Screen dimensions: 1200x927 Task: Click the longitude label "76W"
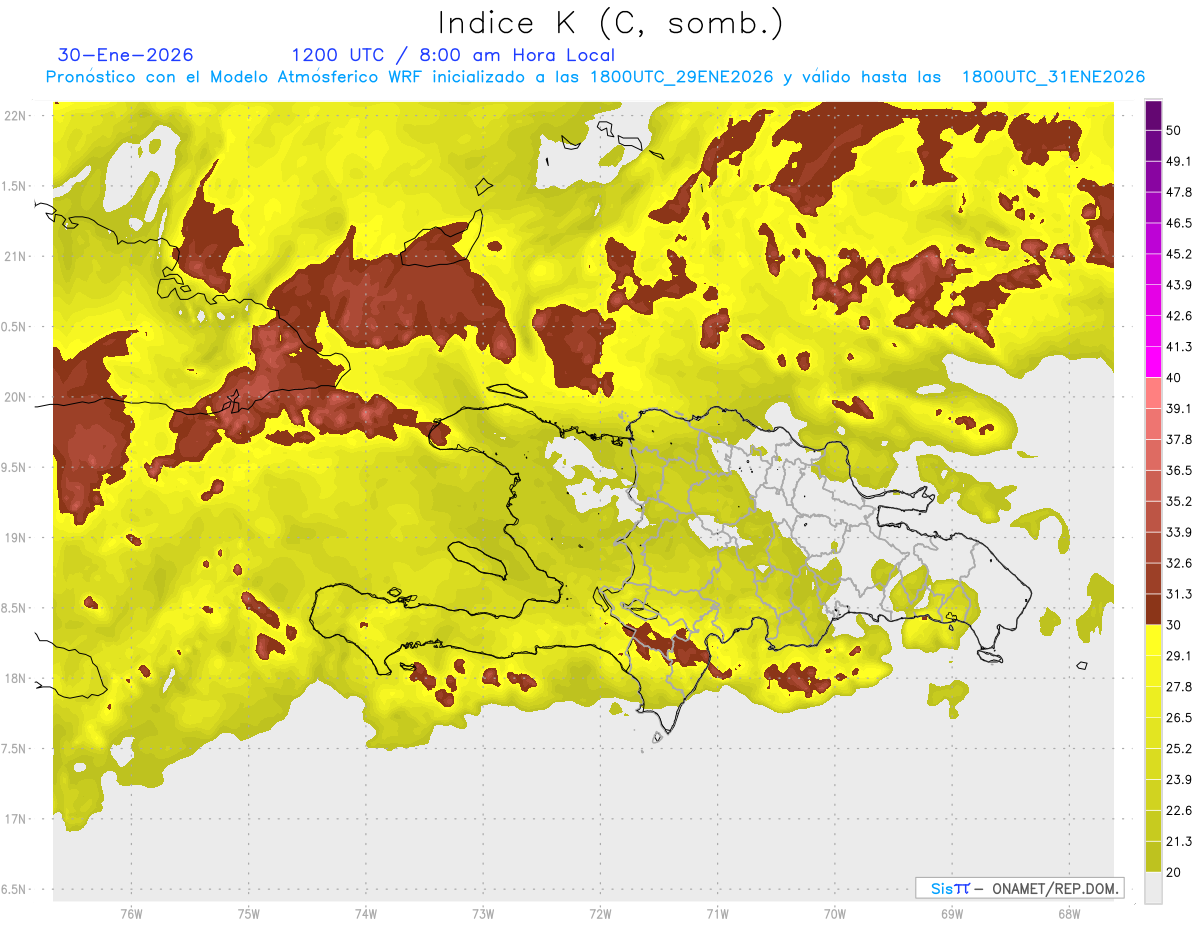click(x=131, y=913)
